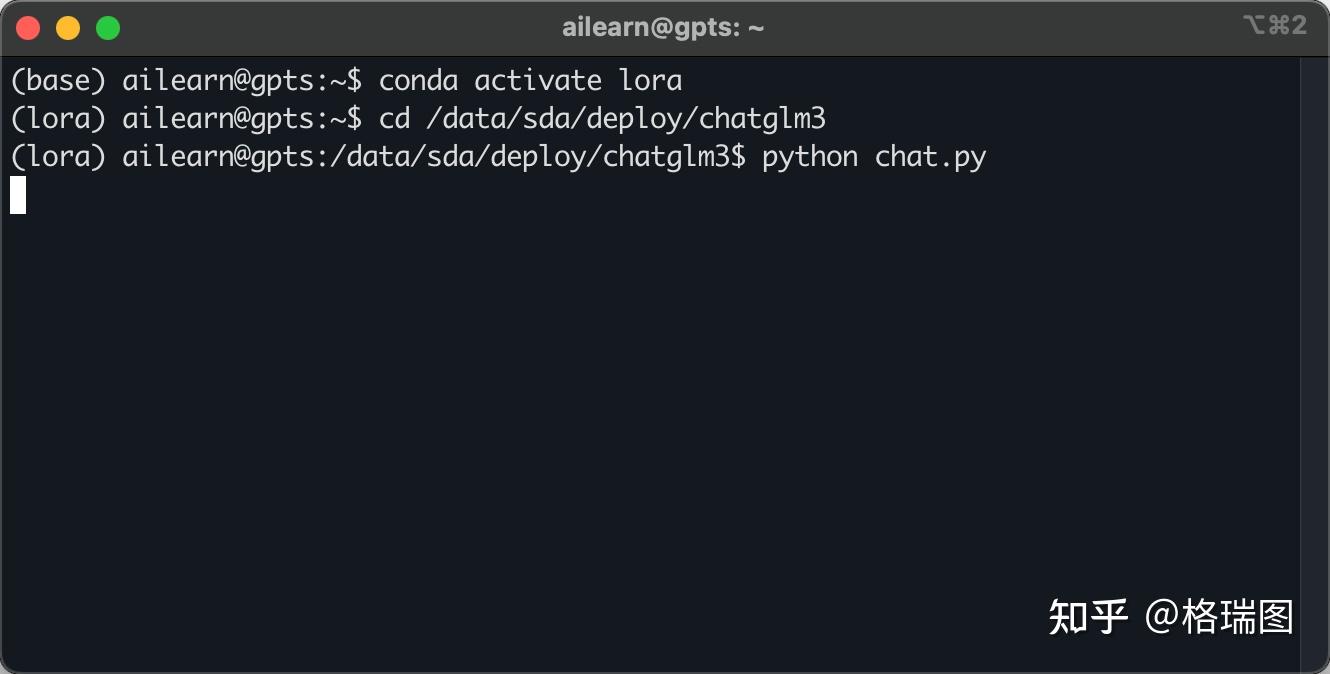
Task: Click the yellow minimize window button
Action: (x=68, y=28)
